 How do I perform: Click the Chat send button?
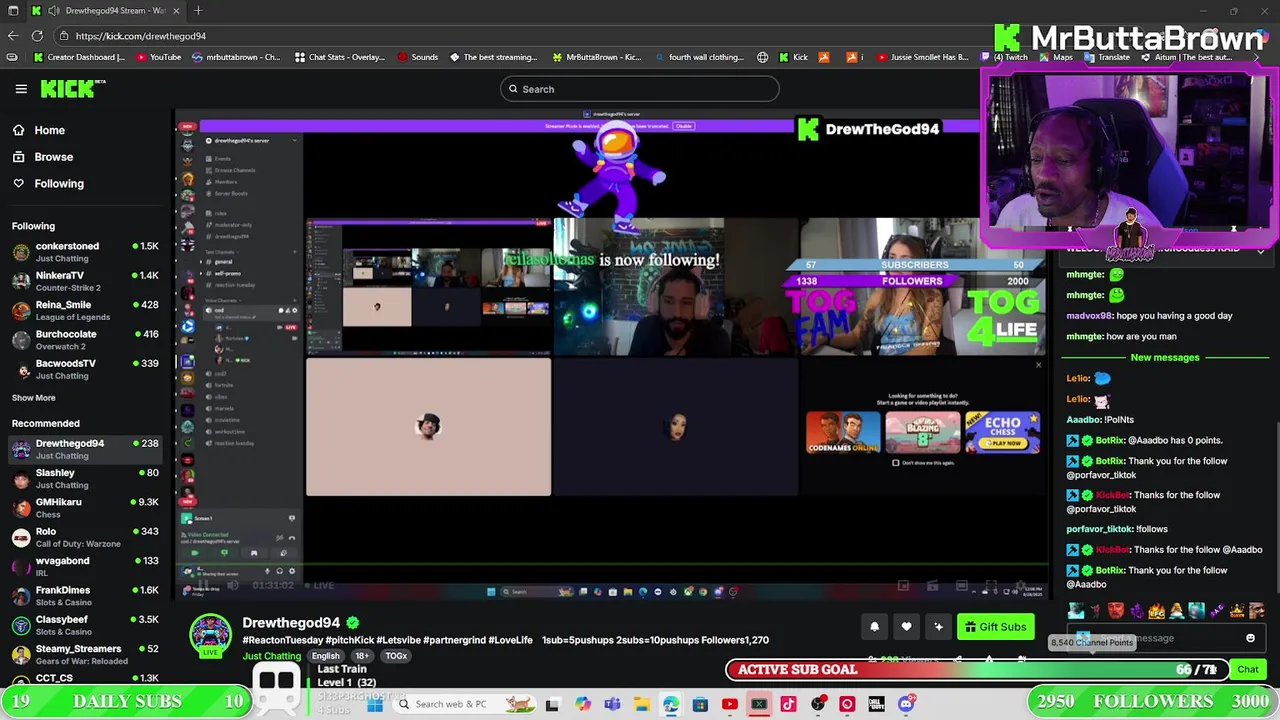coord(1248,670)
